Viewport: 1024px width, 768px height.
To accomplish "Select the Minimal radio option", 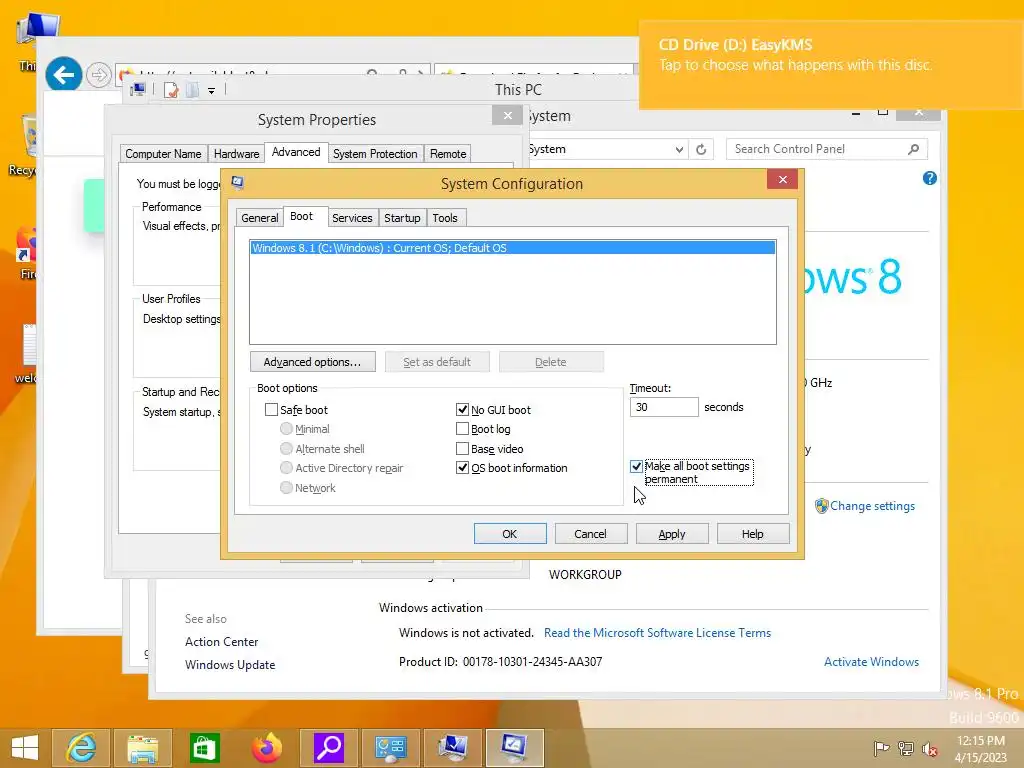I will (x=286, y=429).
